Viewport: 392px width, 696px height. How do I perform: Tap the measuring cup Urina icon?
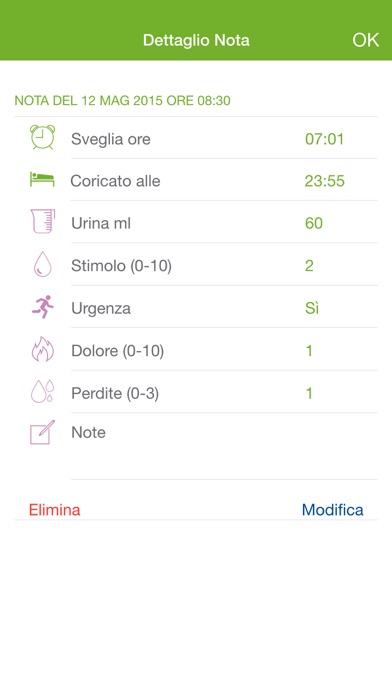tap(43, 221)
